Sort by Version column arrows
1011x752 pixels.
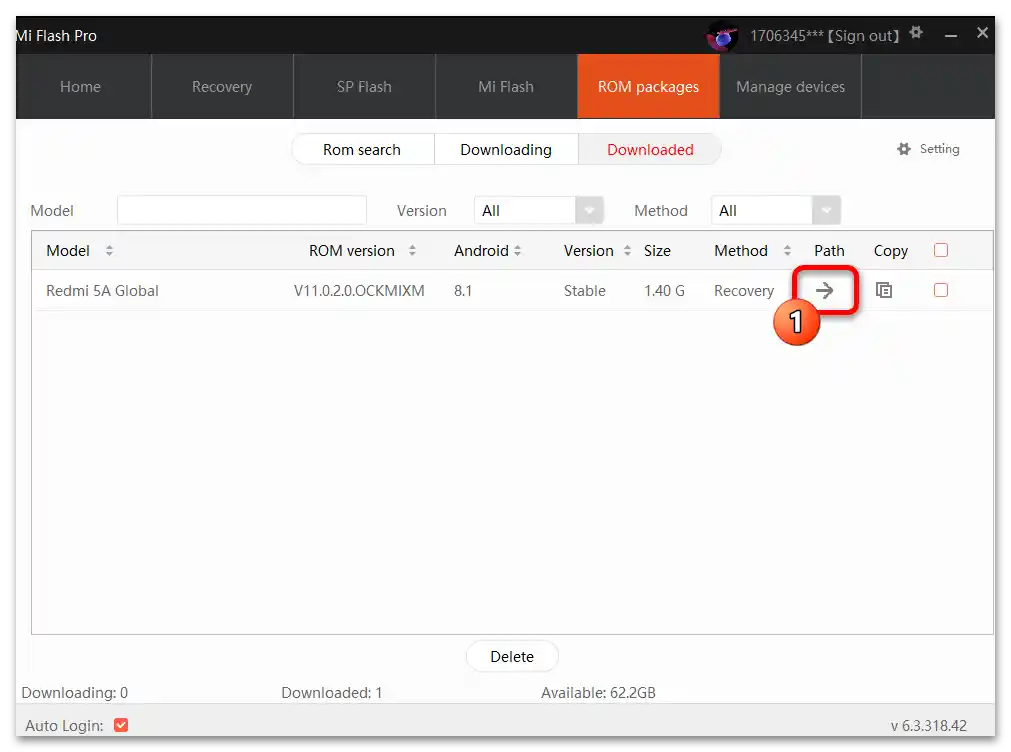click(627, 251)
